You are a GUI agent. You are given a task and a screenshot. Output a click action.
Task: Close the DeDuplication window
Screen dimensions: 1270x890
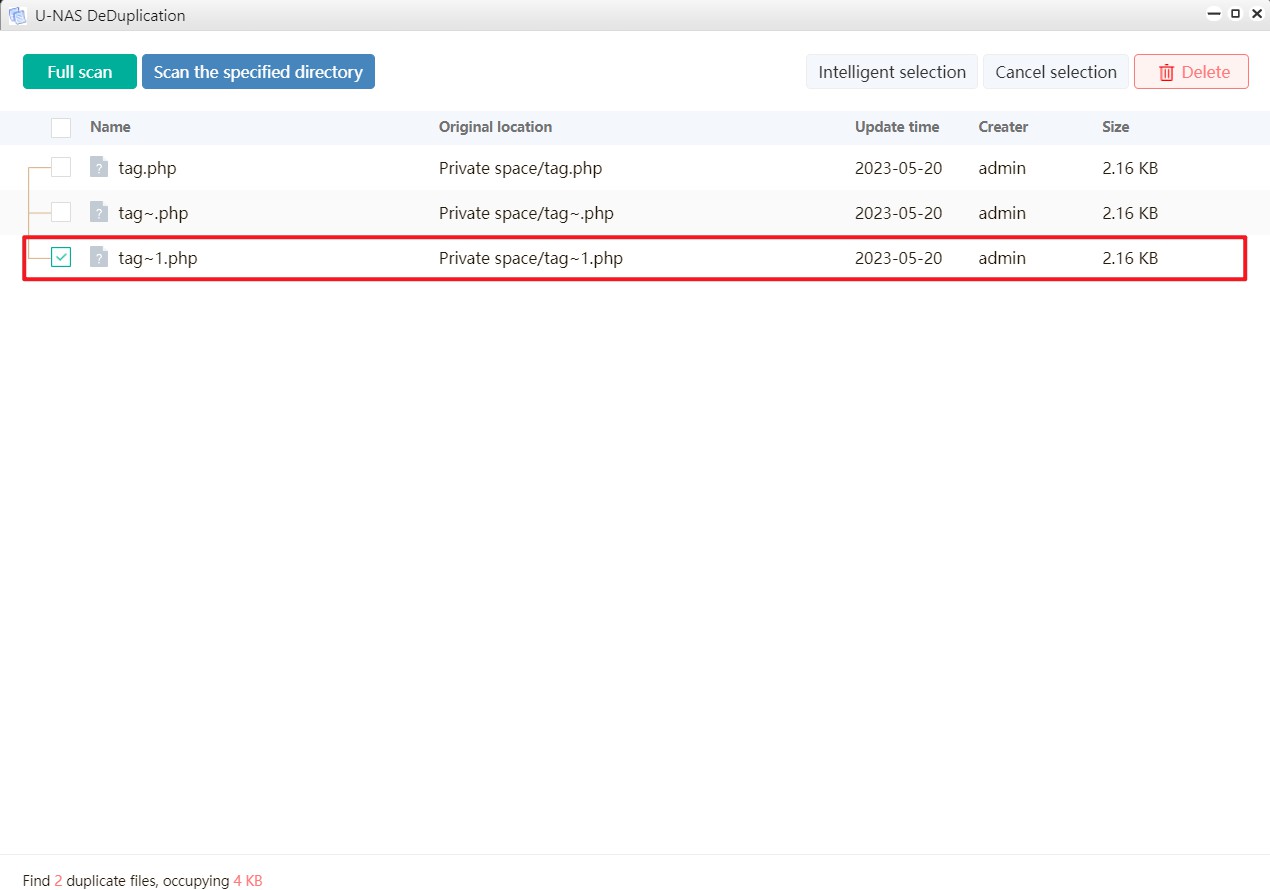click(x=1257, y=14)
